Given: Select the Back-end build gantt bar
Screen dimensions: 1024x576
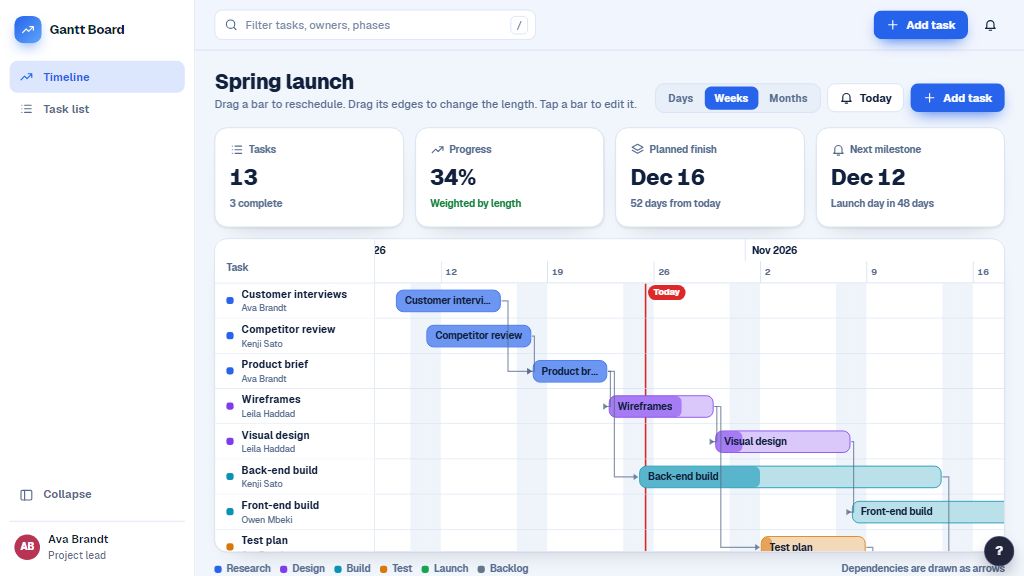Looking at the screenshot, I should (790, 477).
